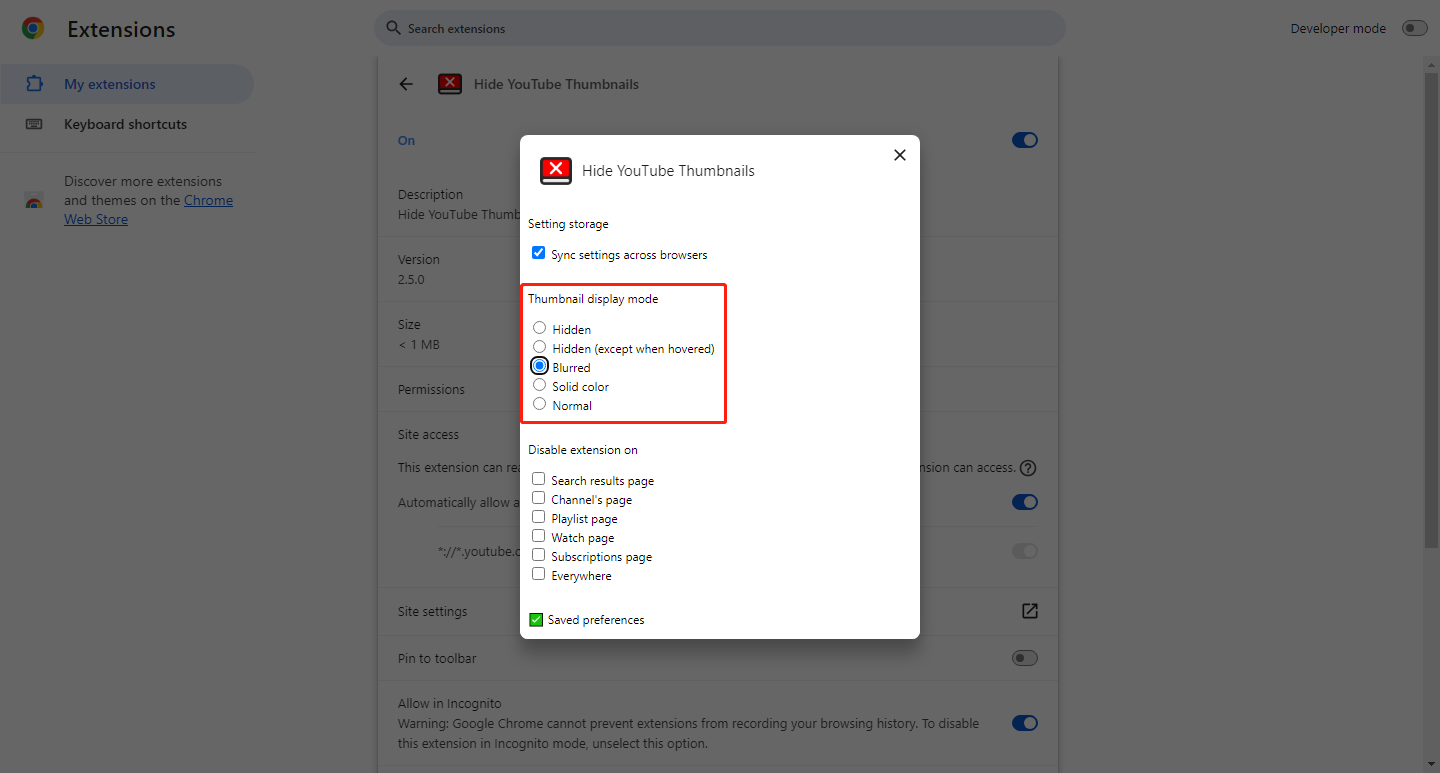The height and width of the screenshot is (773, 1440).
Task: Go back using the left arrow
Action: 406,84
